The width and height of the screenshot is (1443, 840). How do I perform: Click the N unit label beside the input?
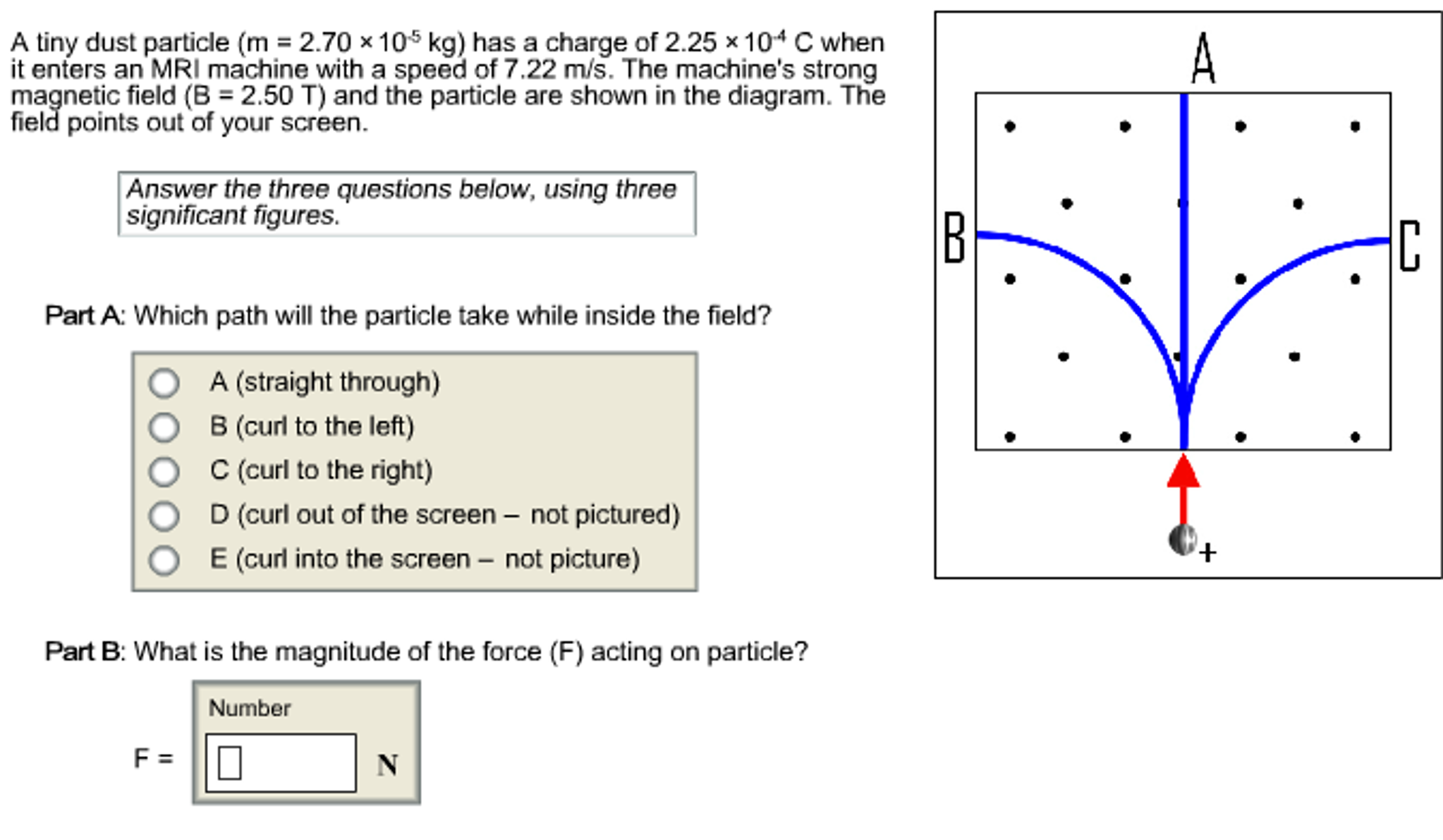point(387,765)
